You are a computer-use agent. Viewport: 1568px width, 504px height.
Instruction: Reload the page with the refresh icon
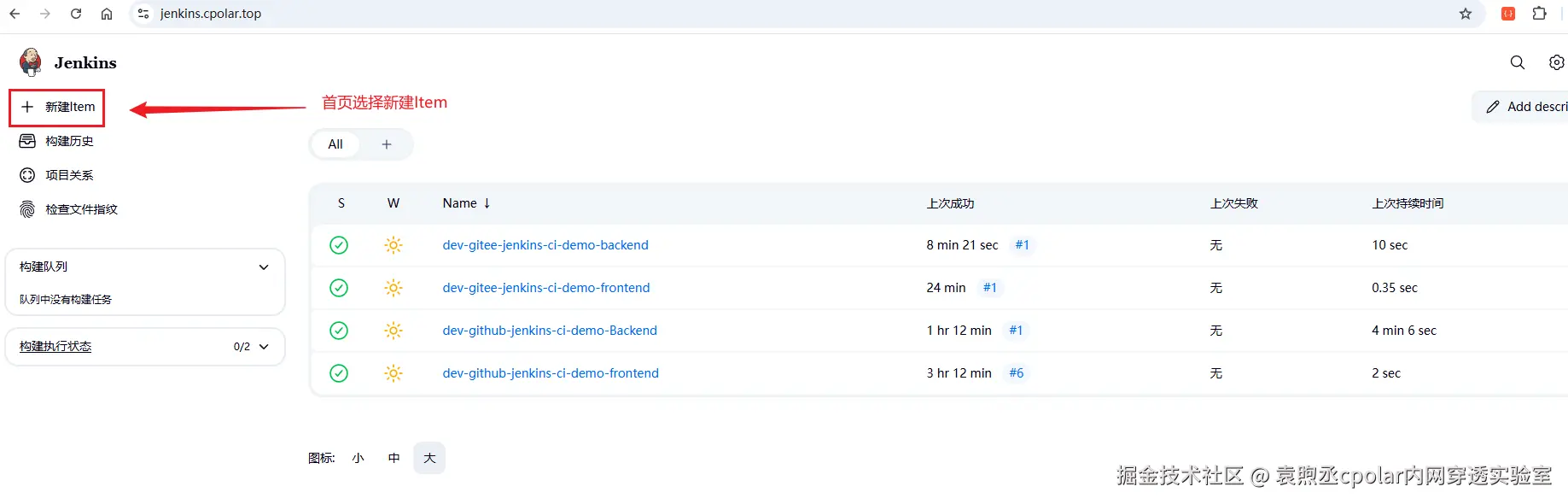pos(76,14)
